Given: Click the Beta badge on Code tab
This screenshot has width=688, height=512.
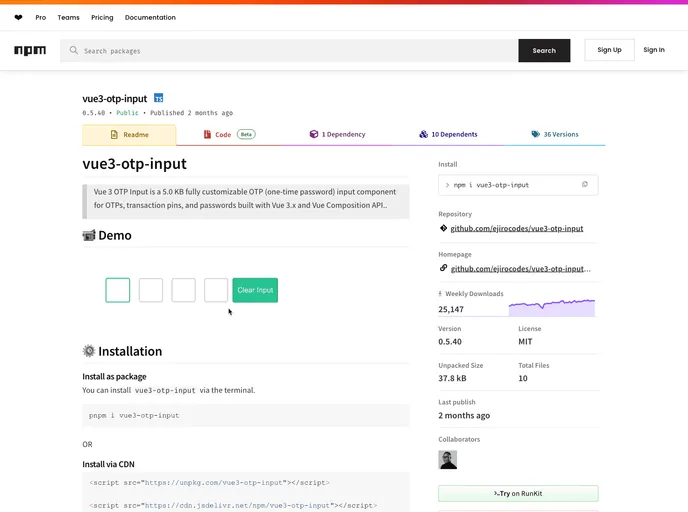Looking at the screenshot, I should (x=246, y=134).
